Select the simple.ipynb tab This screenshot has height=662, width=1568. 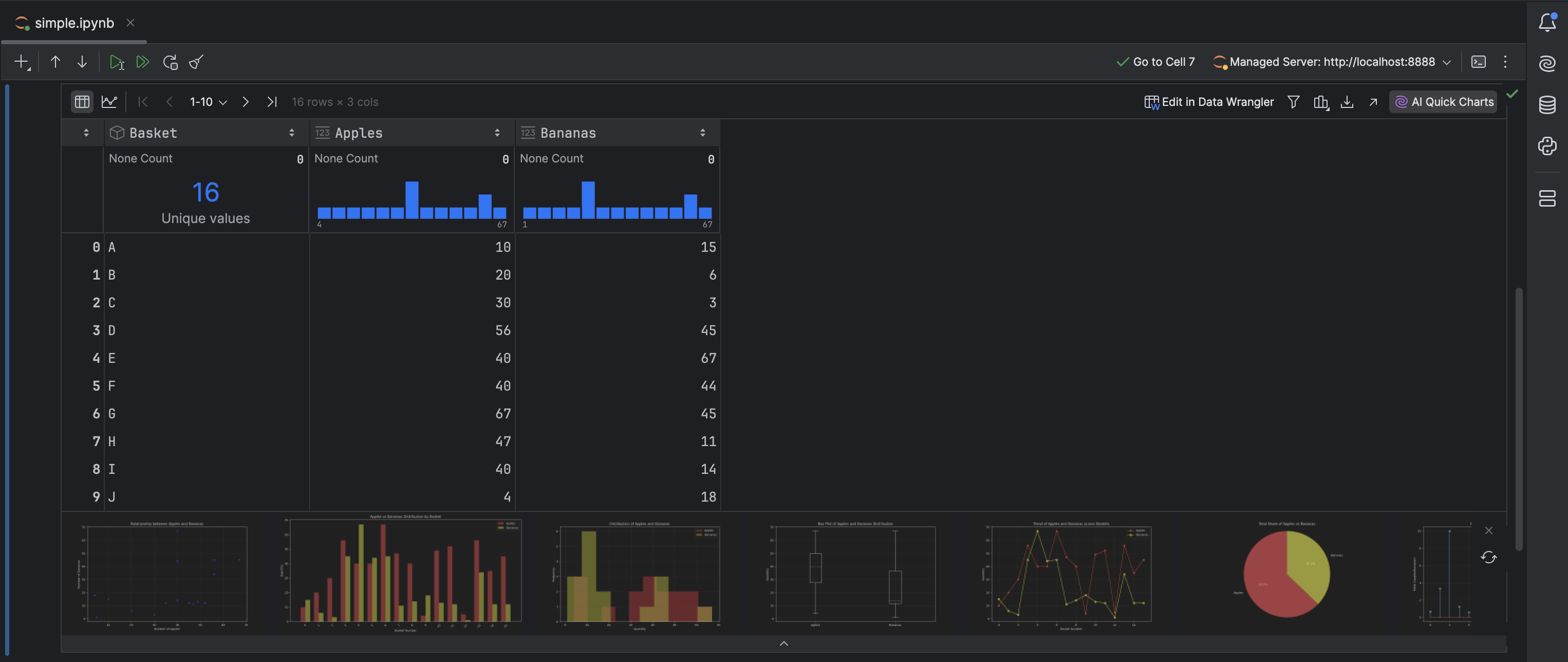coord(73,23)
